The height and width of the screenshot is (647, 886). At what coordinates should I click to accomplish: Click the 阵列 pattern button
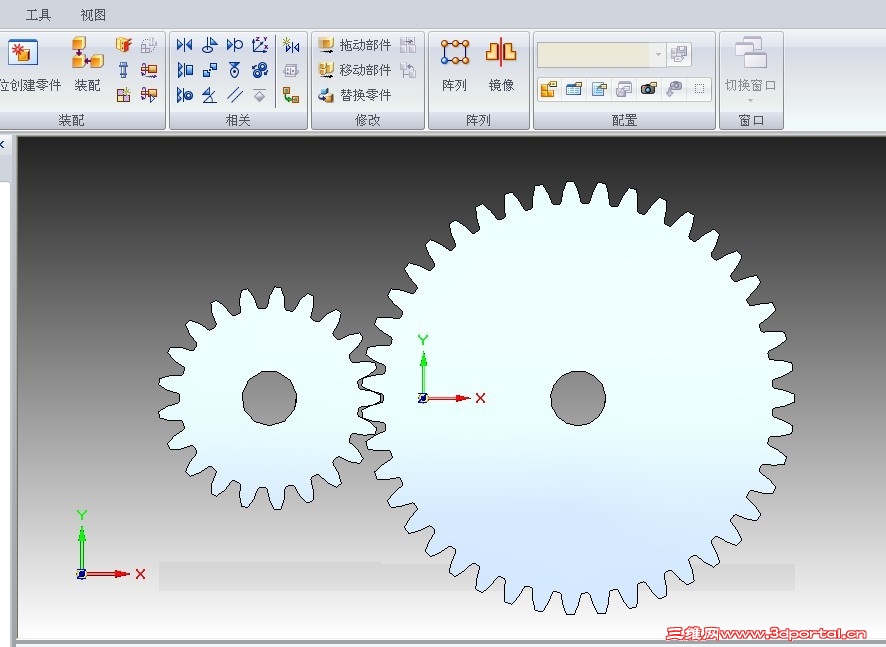[x=454, y=65]
